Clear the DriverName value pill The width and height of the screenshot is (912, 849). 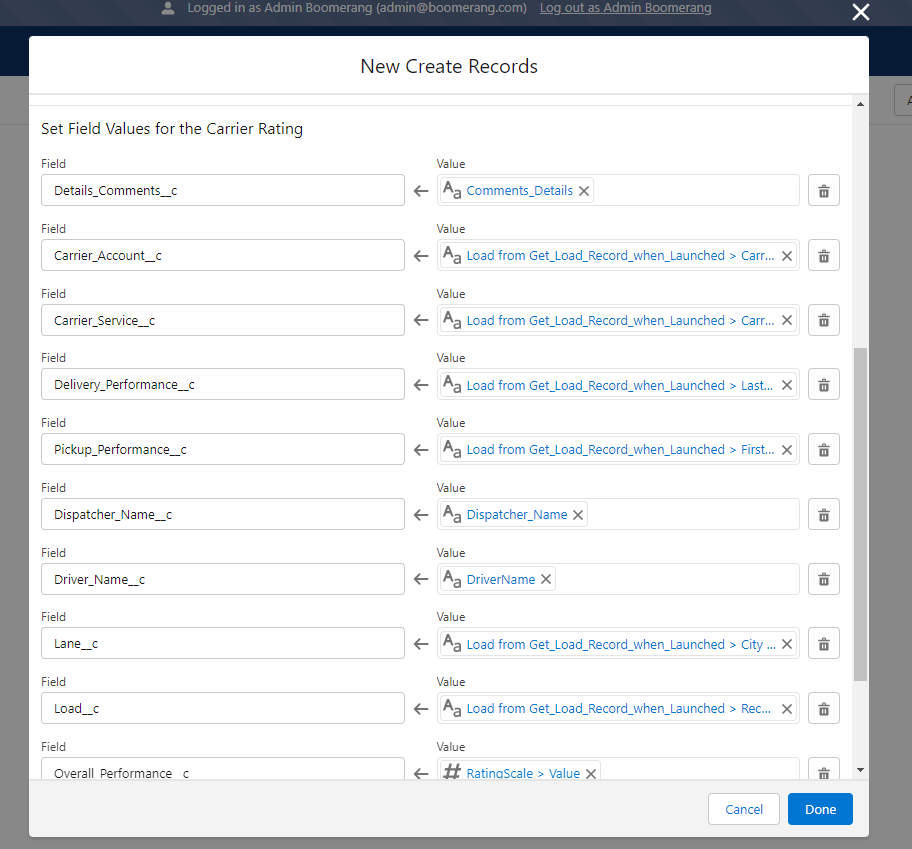point(546,579)
